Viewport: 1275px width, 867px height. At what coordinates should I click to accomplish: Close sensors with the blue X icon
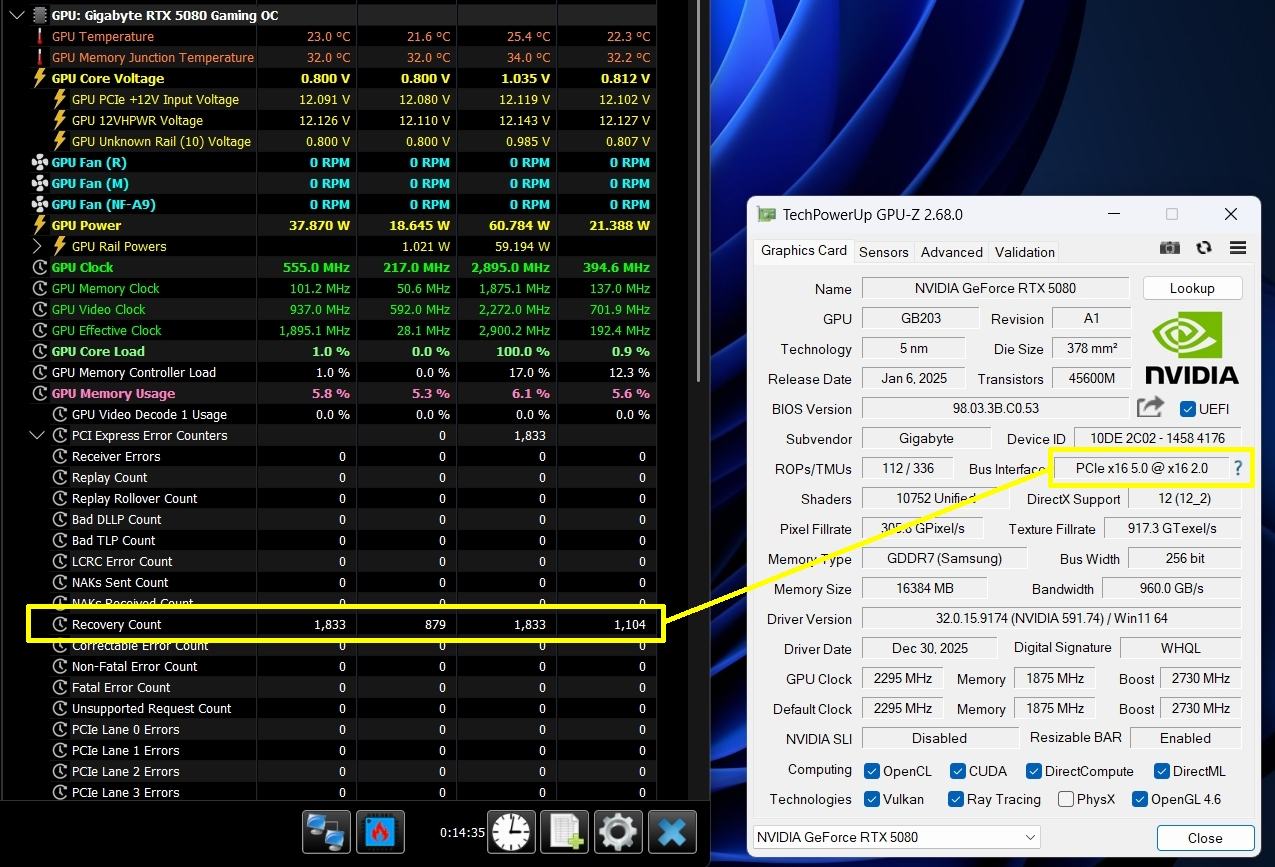(x=672, y=831)
